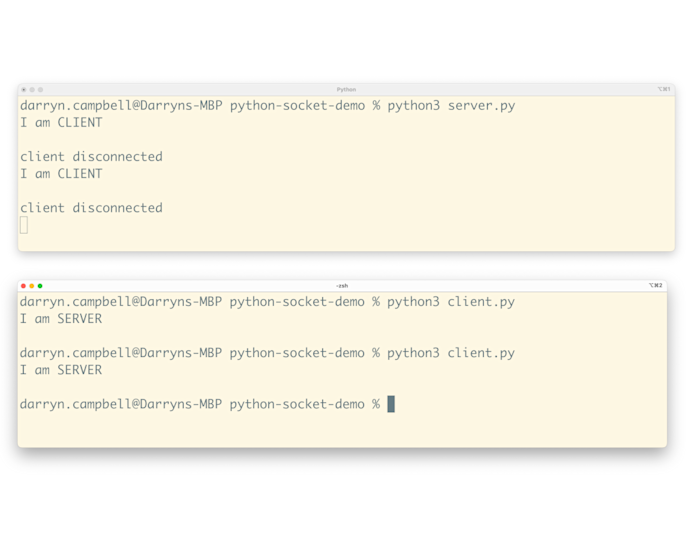Screen dimensions: 700x550
Task: Click the Python window title
Action: (346, 90)
